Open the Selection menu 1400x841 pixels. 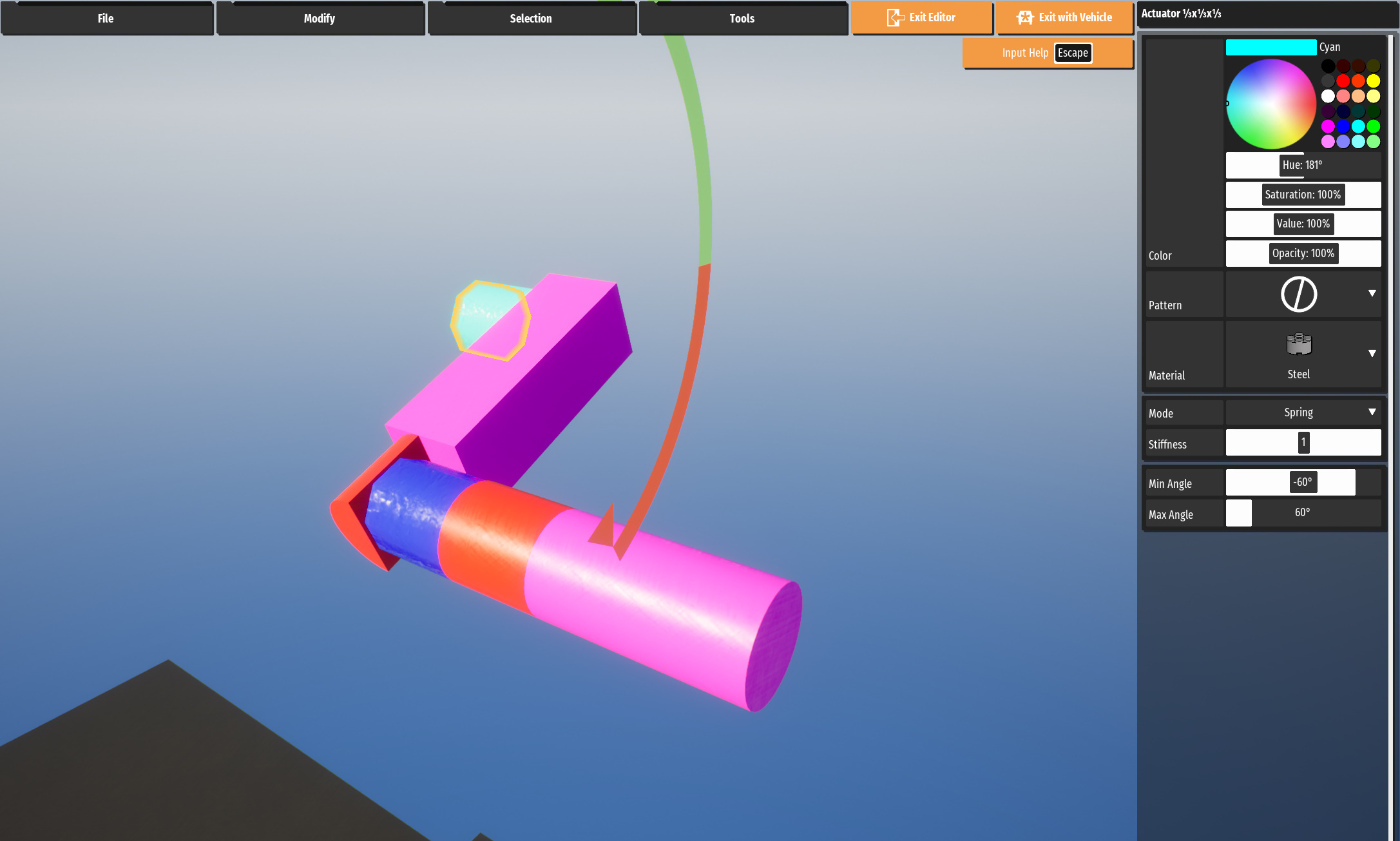(531, 19)
